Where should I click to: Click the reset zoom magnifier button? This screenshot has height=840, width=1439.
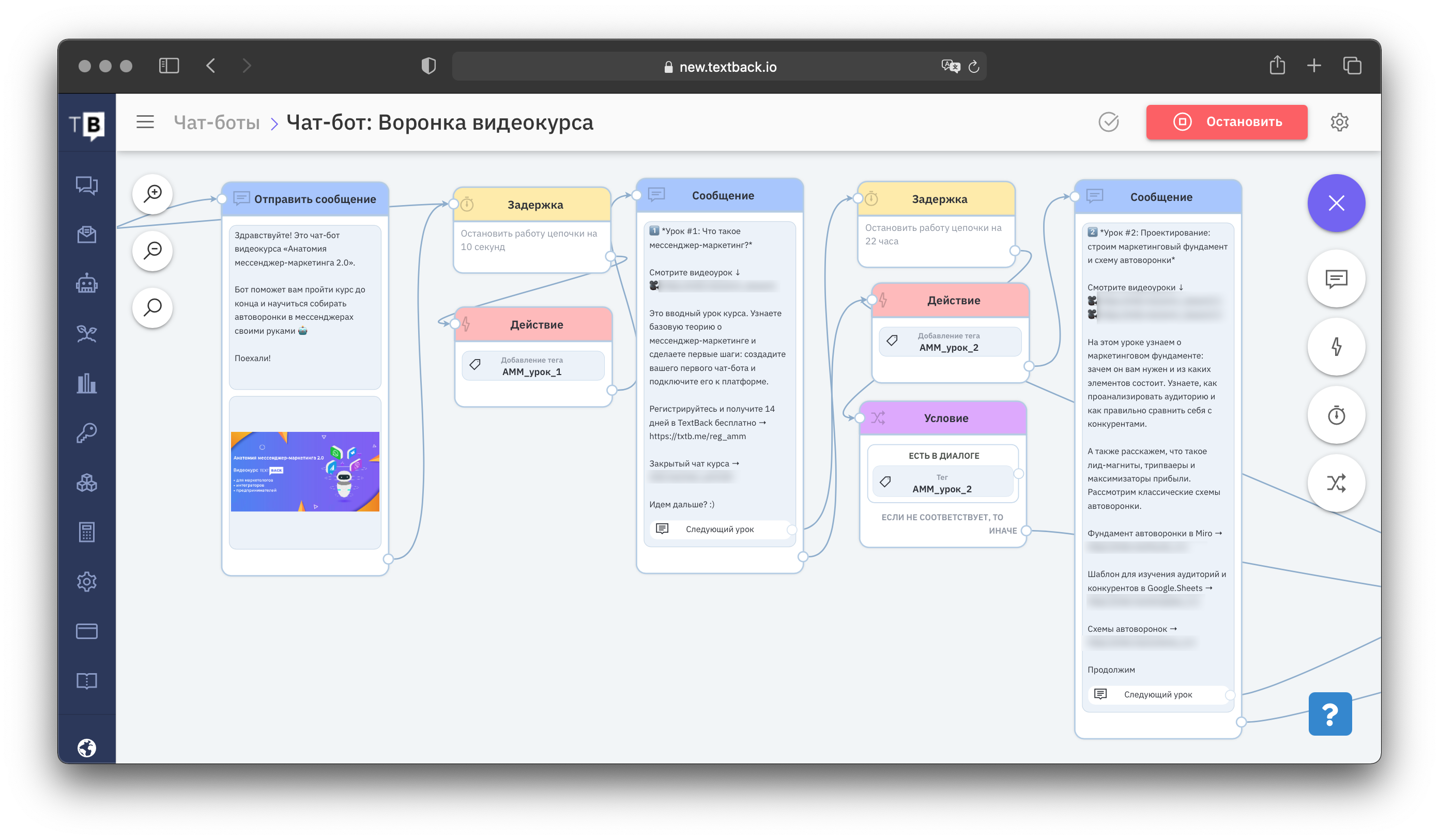pyautogui.click(x=152, y=307)
